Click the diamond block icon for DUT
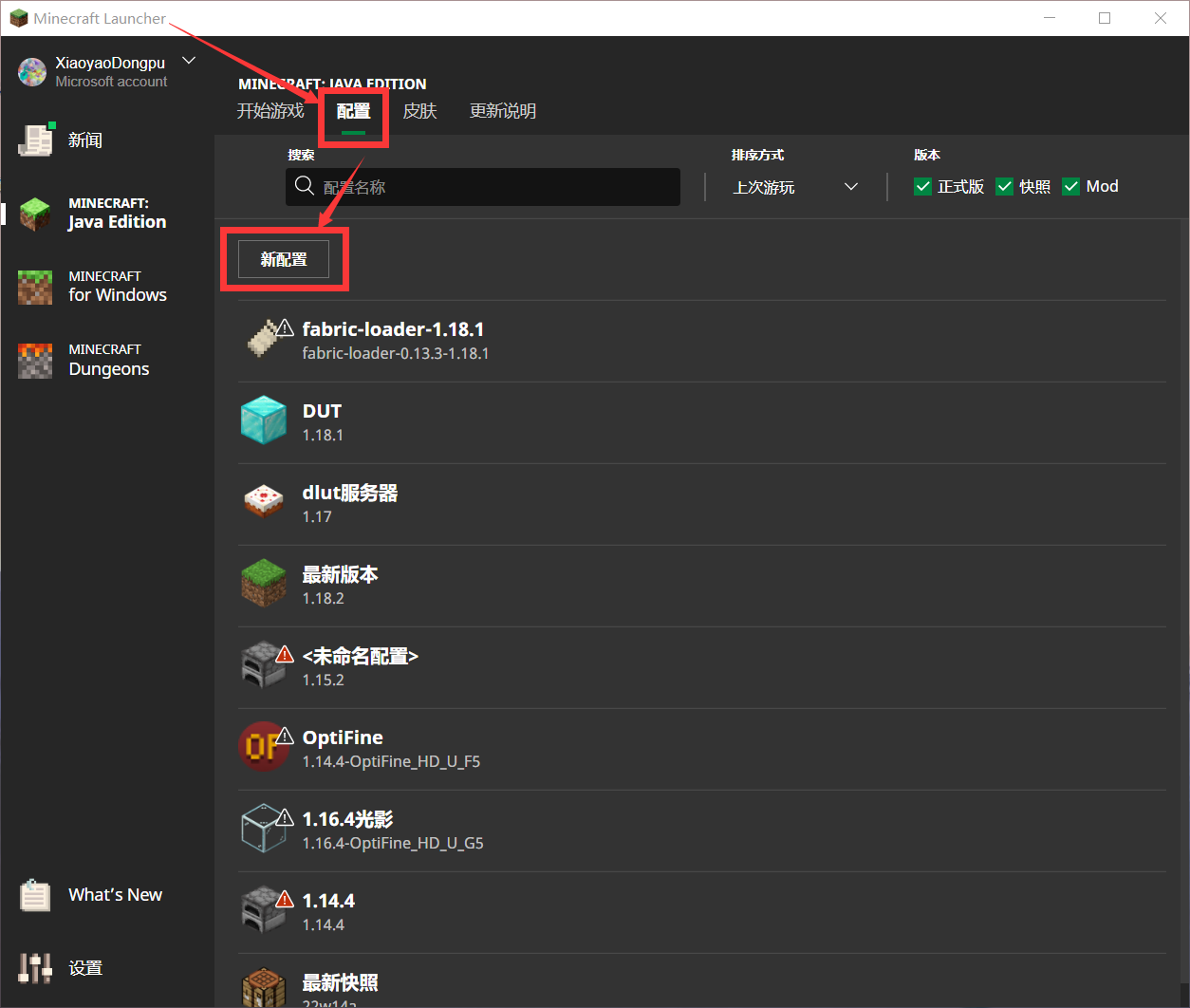Viewport: 1190px width, 1008px height. click(263, 420)
